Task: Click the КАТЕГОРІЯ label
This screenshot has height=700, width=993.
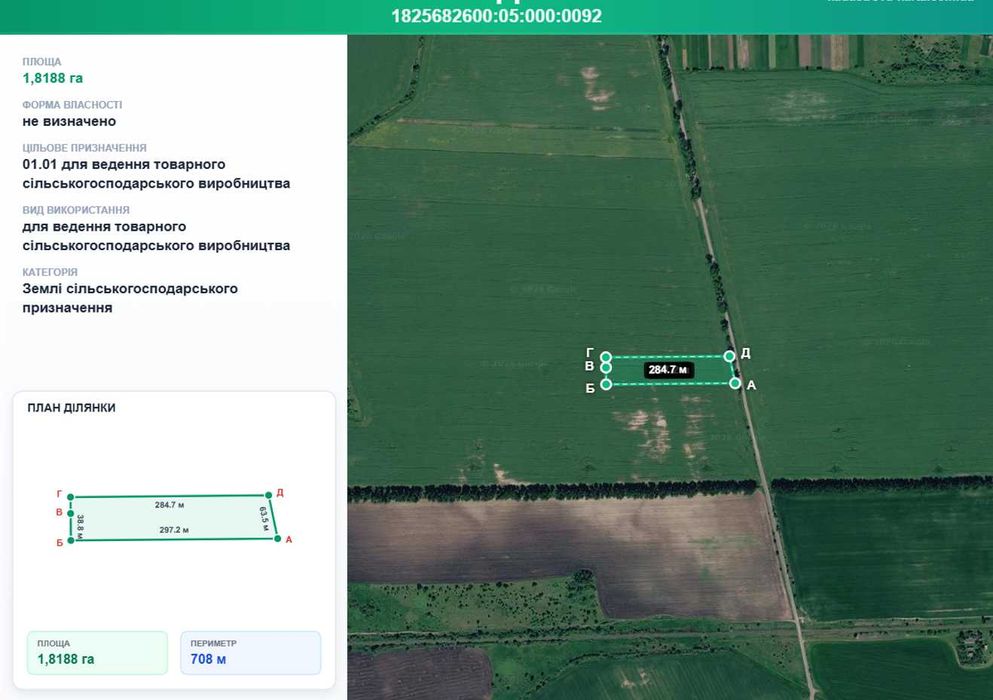Action: click(x=50, y=272)
